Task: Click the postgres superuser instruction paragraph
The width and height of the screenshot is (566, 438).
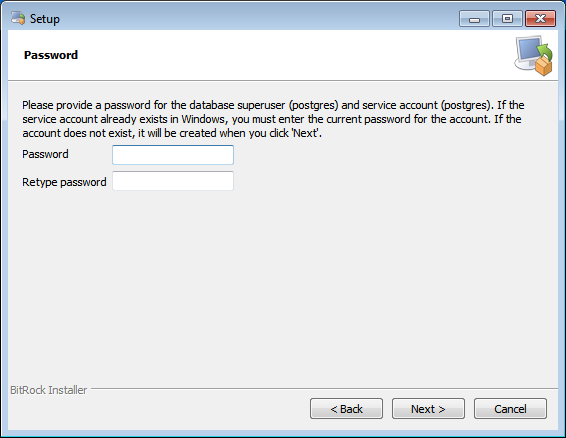Action: (273, 119)
